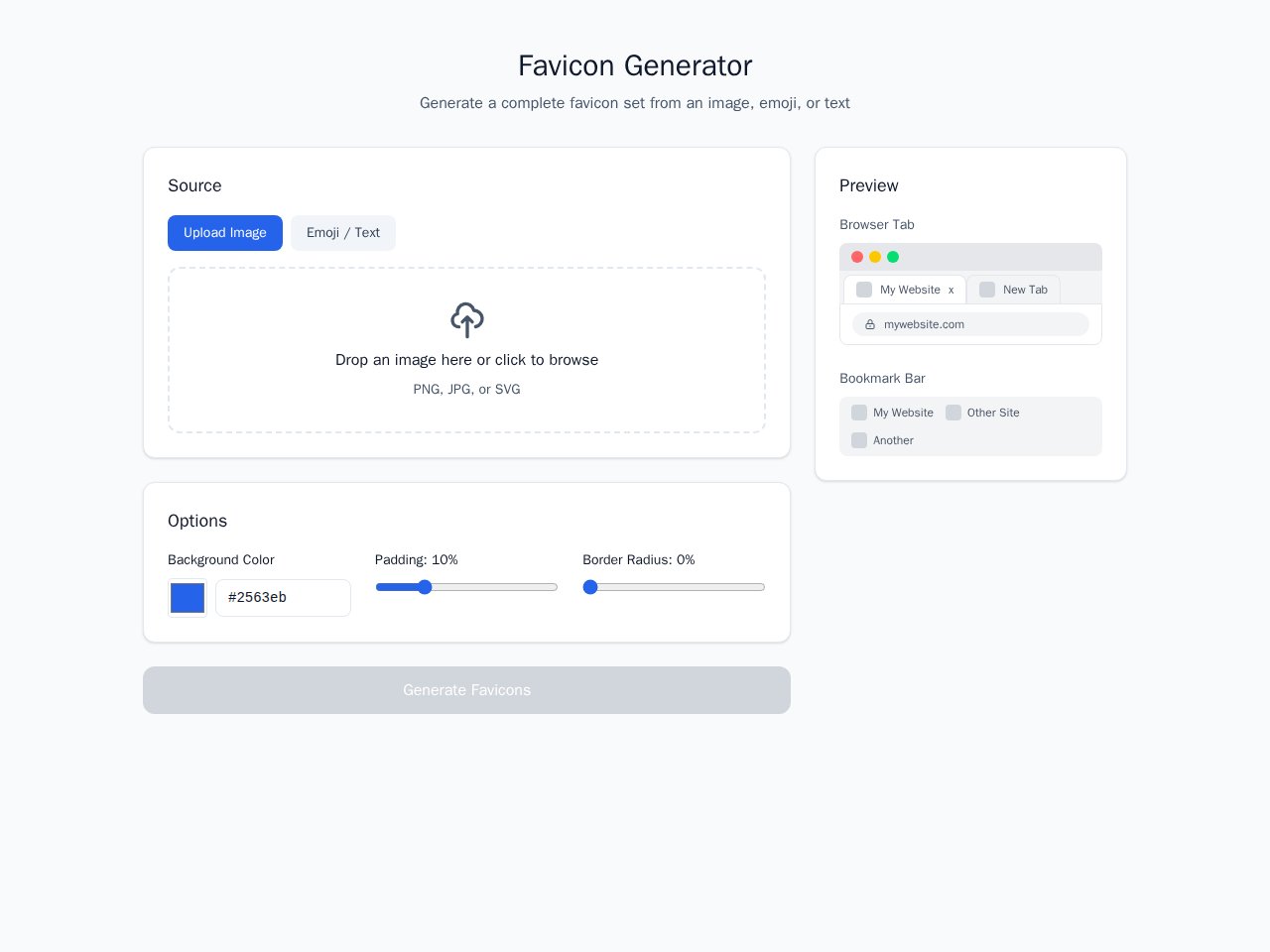Click the Other Site bookmark favicon placeholder
1270x952 pixels.
coord(953,413)
